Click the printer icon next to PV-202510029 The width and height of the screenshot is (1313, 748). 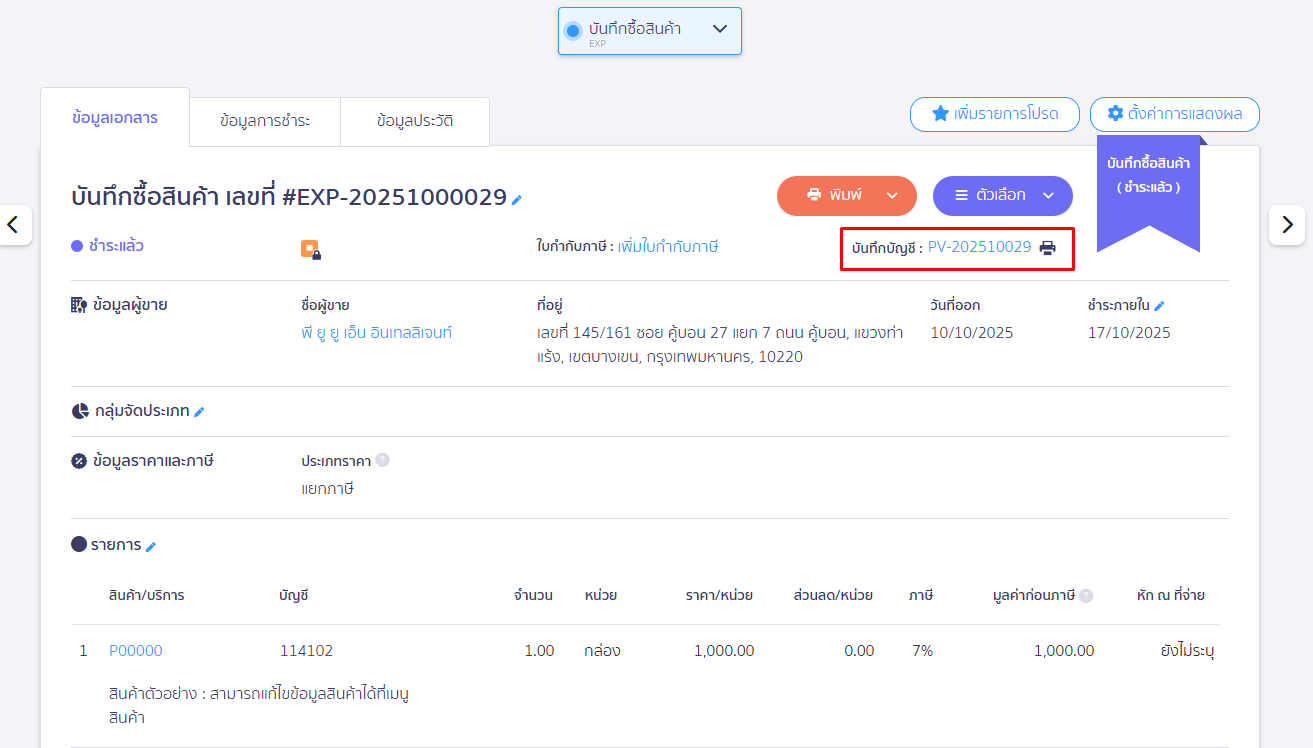tap(1047, 248)
